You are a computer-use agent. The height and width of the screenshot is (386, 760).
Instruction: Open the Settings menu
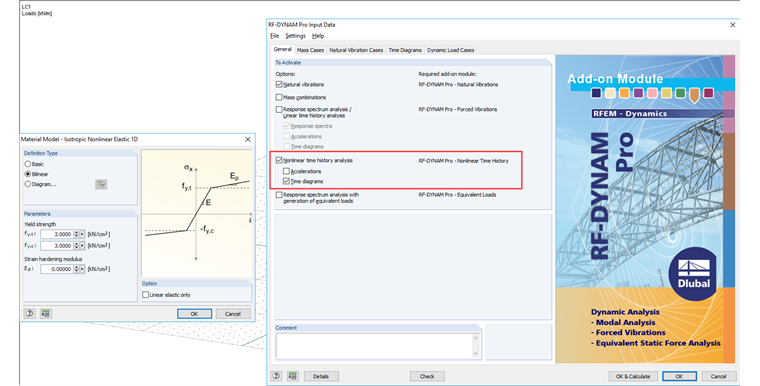point(295,36)
